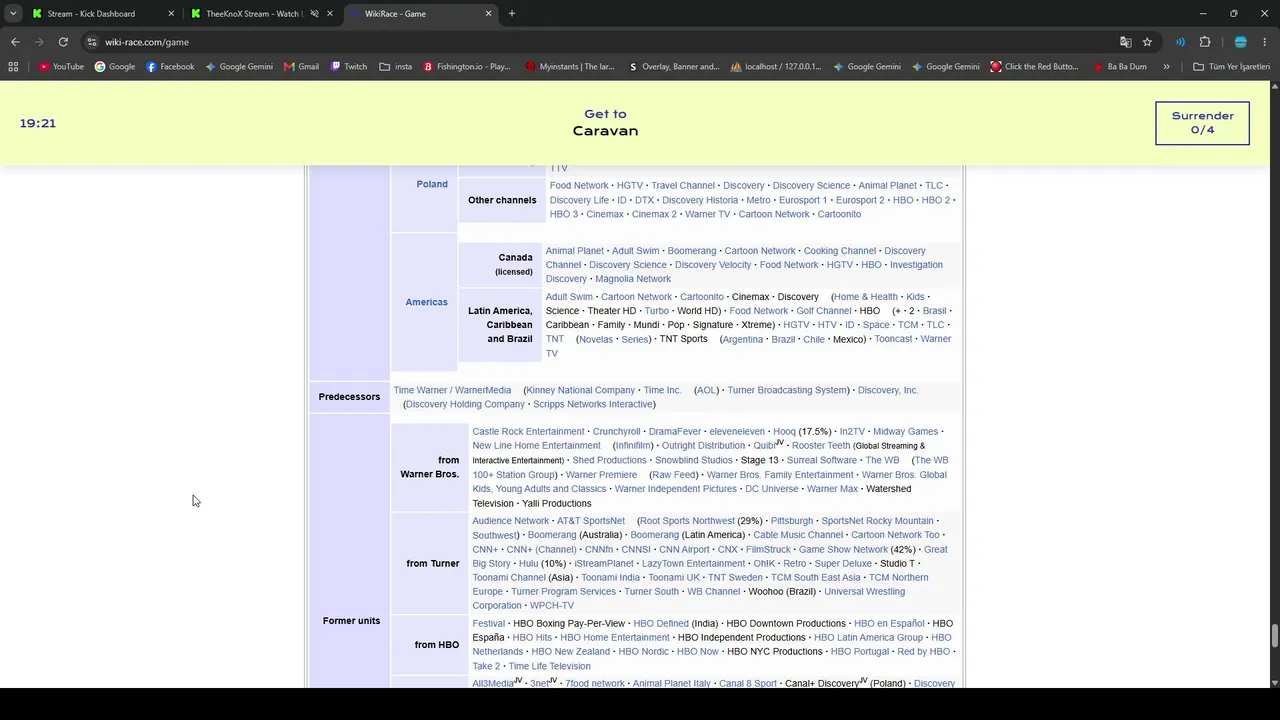This screenshot has height=720, width=1280.
Task: Click the Get to Caravan heading
Action: [x=605, y=123]
